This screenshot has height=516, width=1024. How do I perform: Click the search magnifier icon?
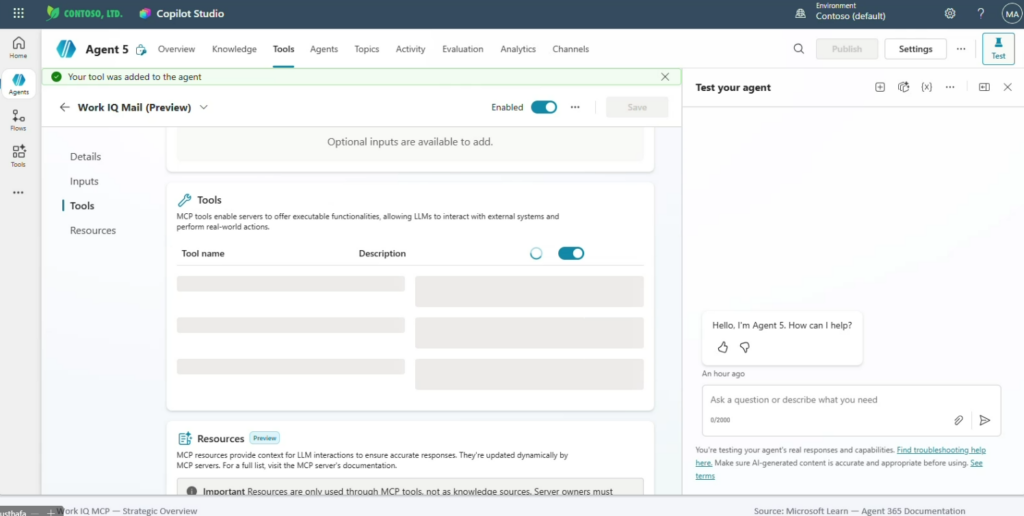point(798,49)
